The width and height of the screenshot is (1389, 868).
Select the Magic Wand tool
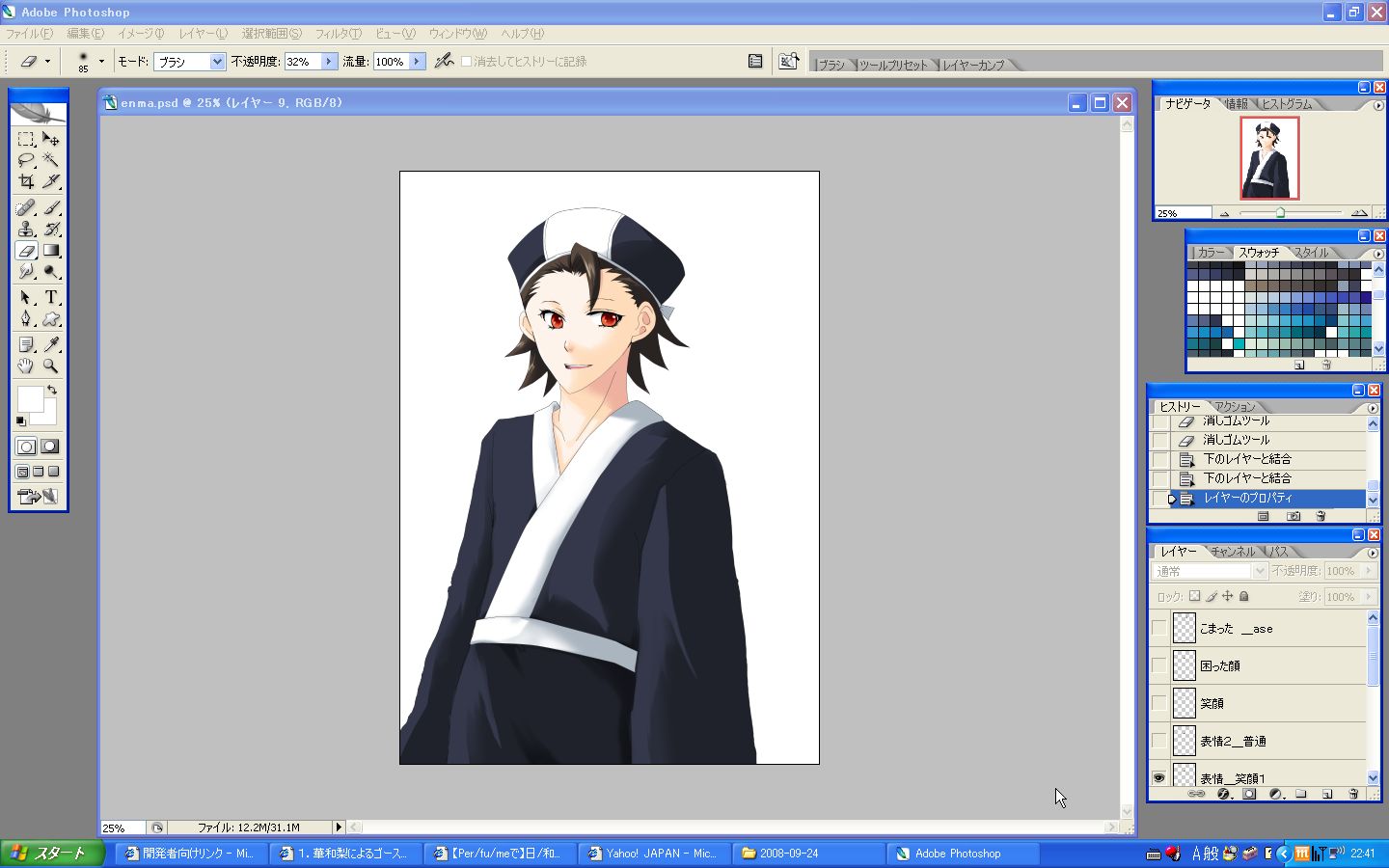(x=51, y=160)
